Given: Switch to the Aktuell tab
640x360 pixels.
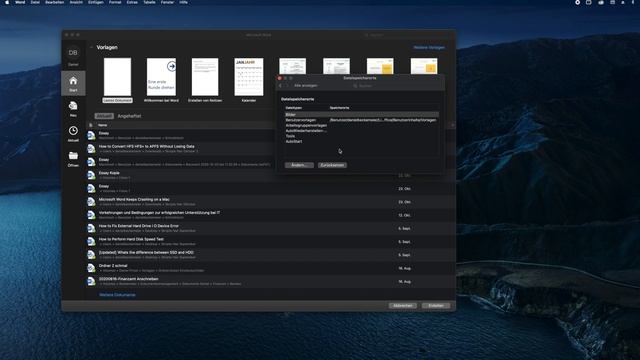Looking at the screenshot, I should 104,116.
